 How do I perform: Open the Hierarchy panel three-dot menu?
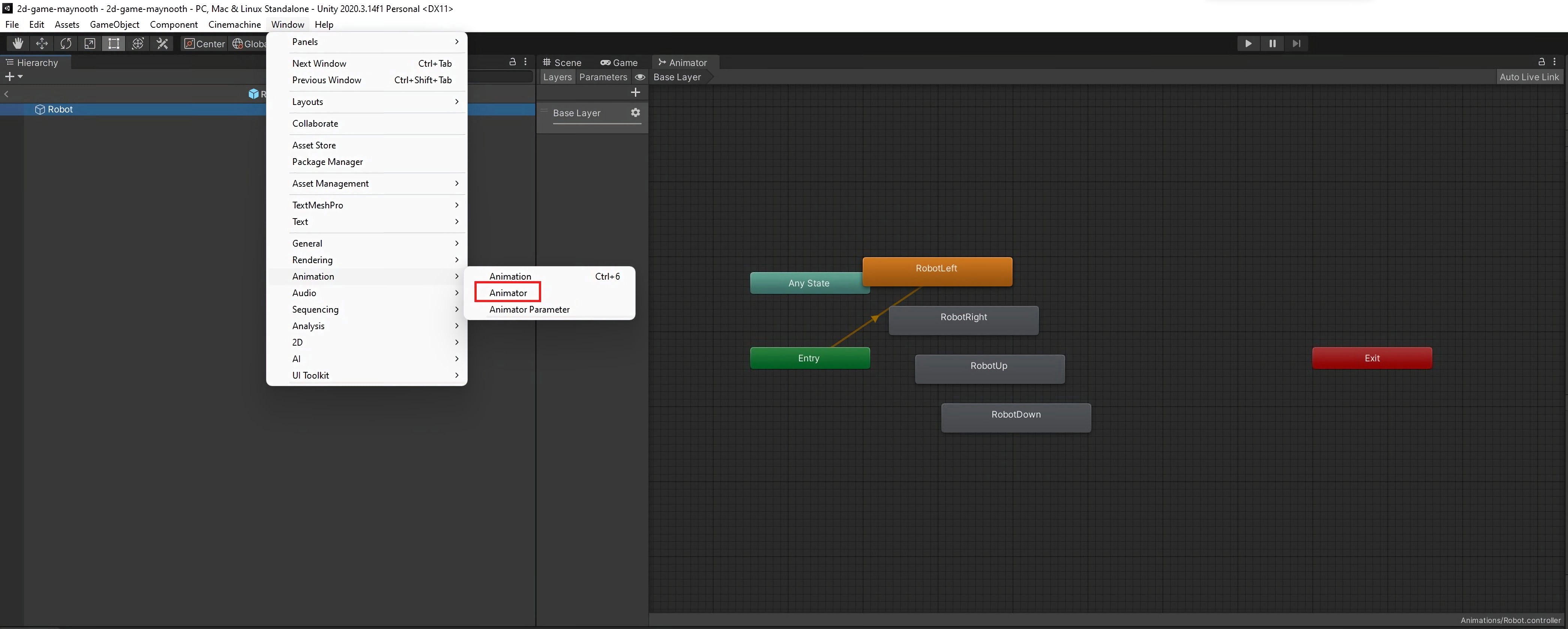coord(525,62)
